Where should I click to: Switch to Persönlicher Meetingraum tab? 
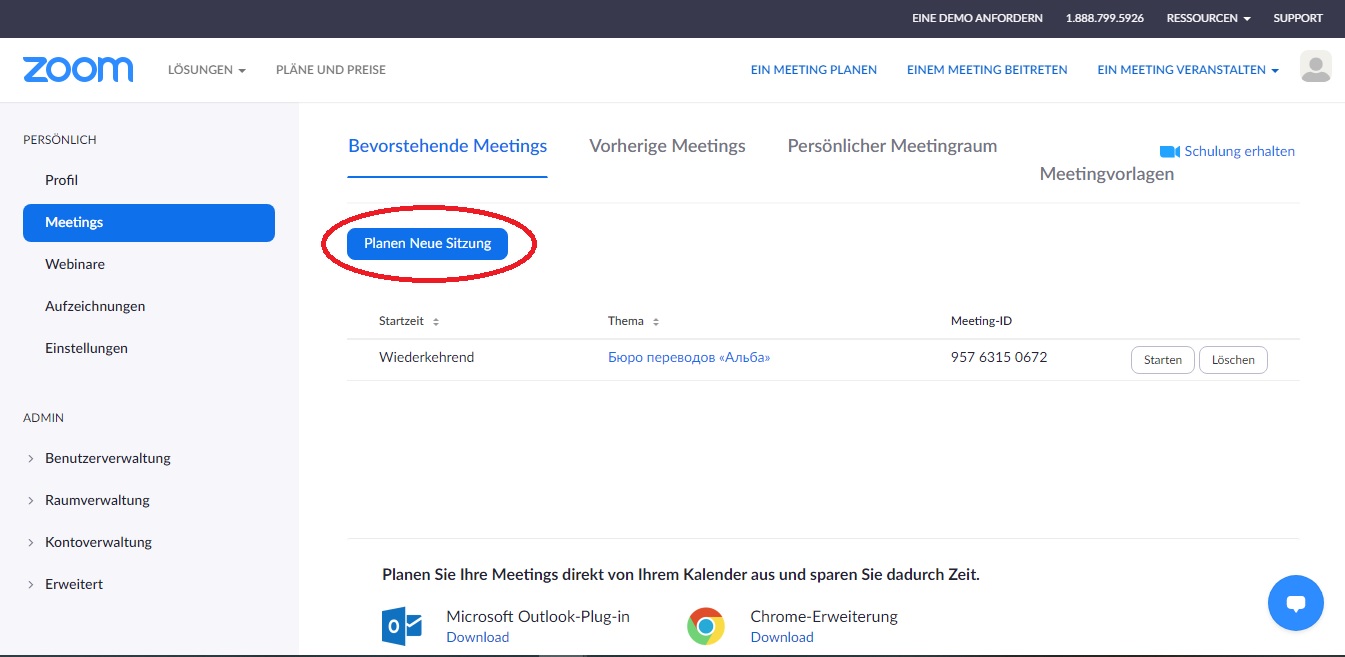(x=892, y=146)
